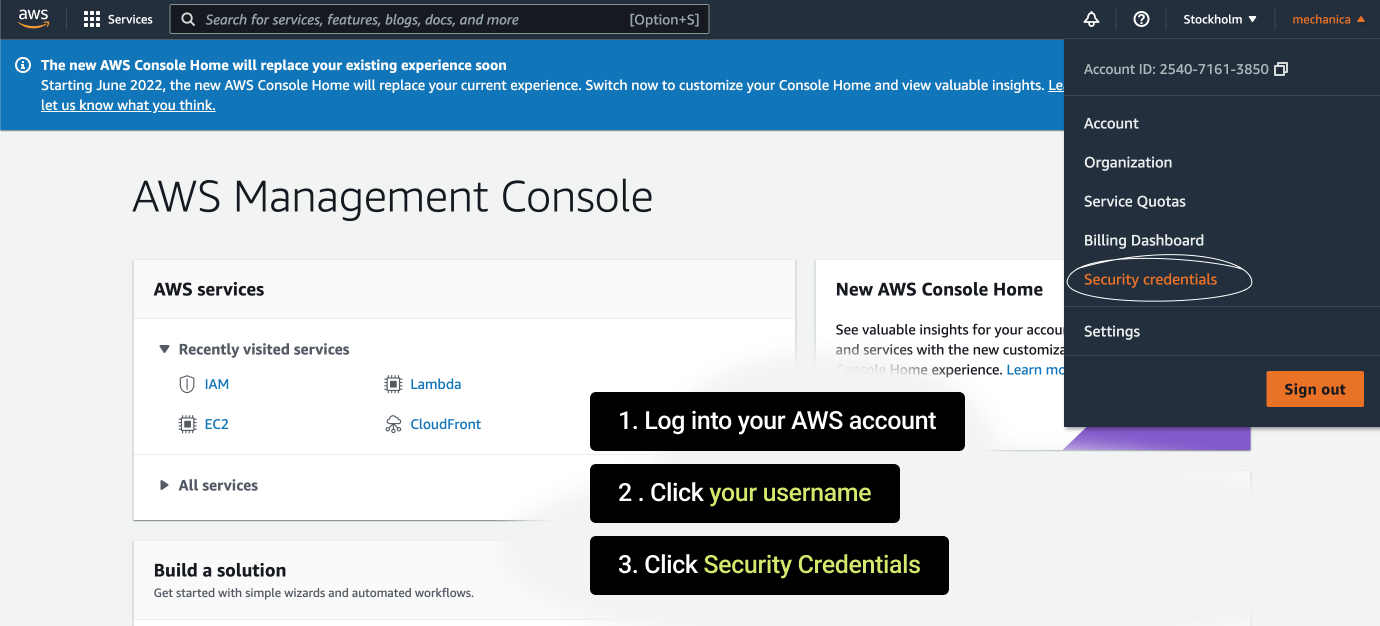Click the "AWS Management Console" title
This screenshot has height=626, width=1380.
tap(393, 196)
